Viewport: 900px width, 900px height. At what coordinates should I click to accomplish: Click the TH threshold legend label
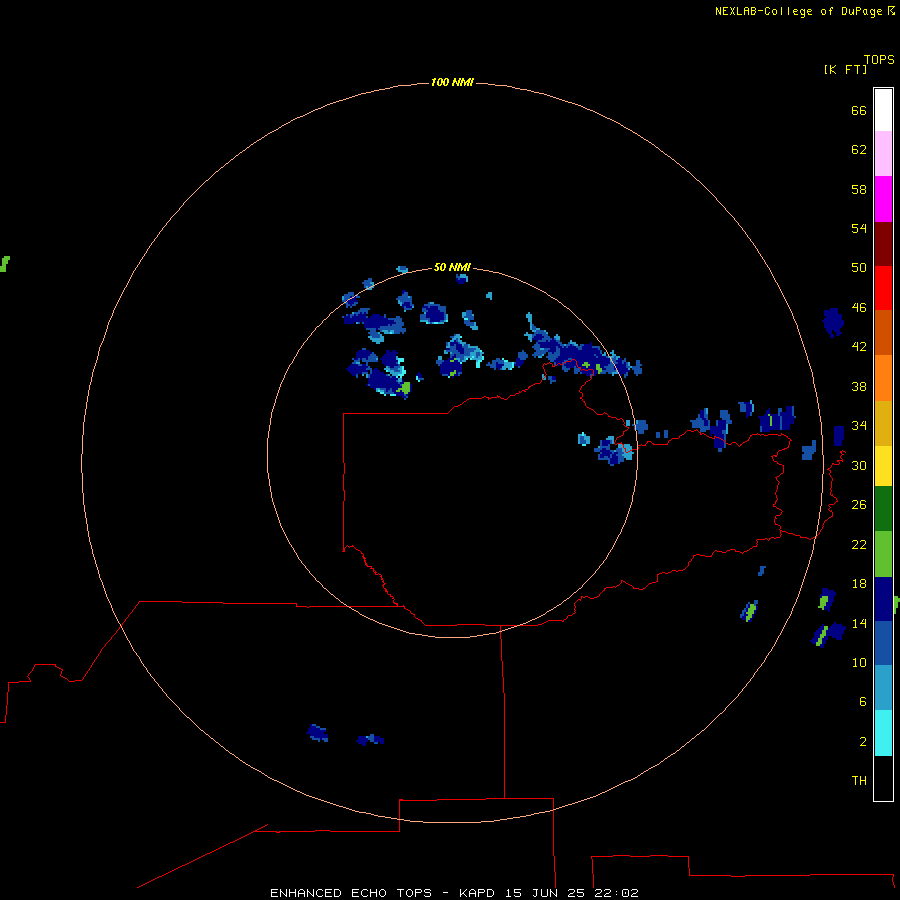tap(859, 781)
